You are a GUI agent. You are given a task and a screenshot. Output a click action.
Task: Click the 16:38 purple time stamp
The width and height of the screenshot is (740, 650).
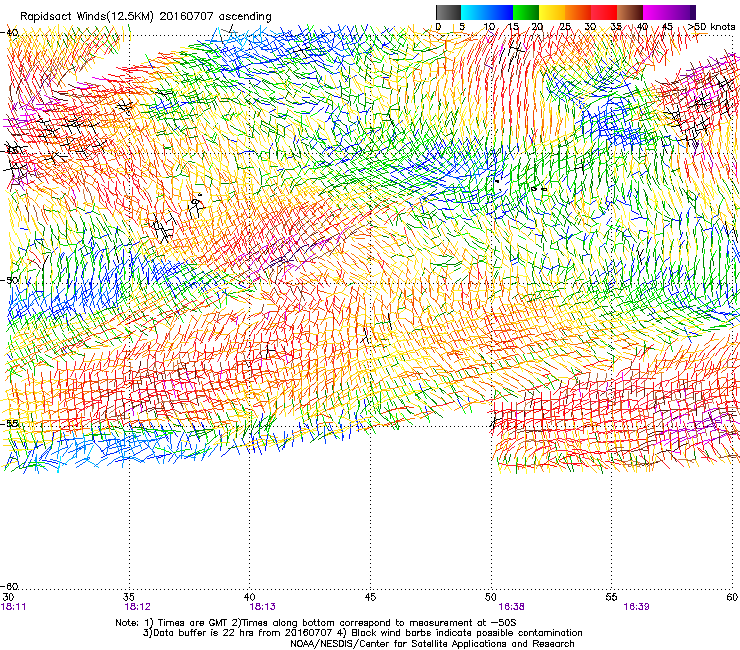512,607
